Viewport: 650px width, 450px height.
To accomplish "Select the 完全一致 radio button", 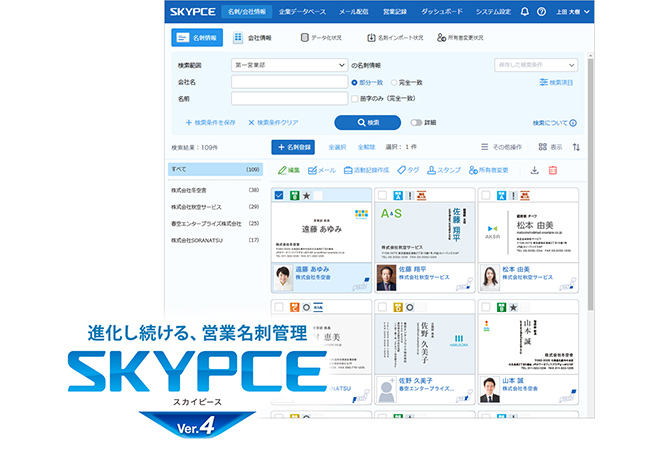I will (x=394, y=82).
